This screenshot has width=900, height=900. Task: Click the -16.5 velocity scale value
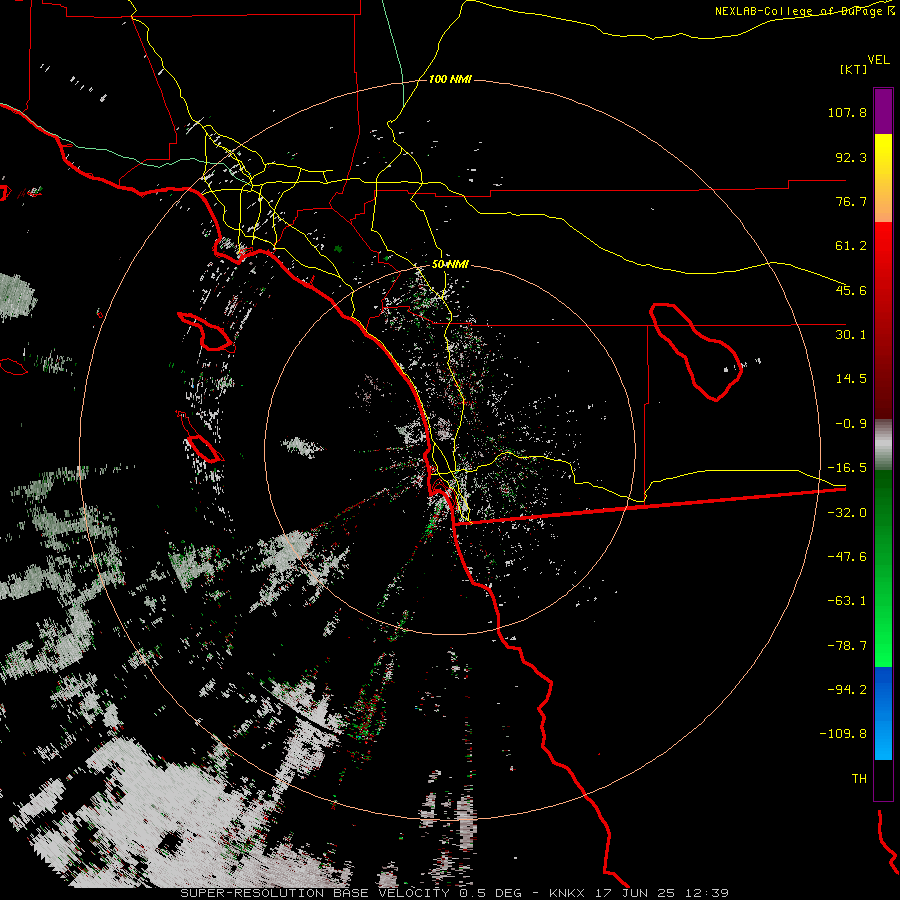pyautogui.click(x=847, y=468)
